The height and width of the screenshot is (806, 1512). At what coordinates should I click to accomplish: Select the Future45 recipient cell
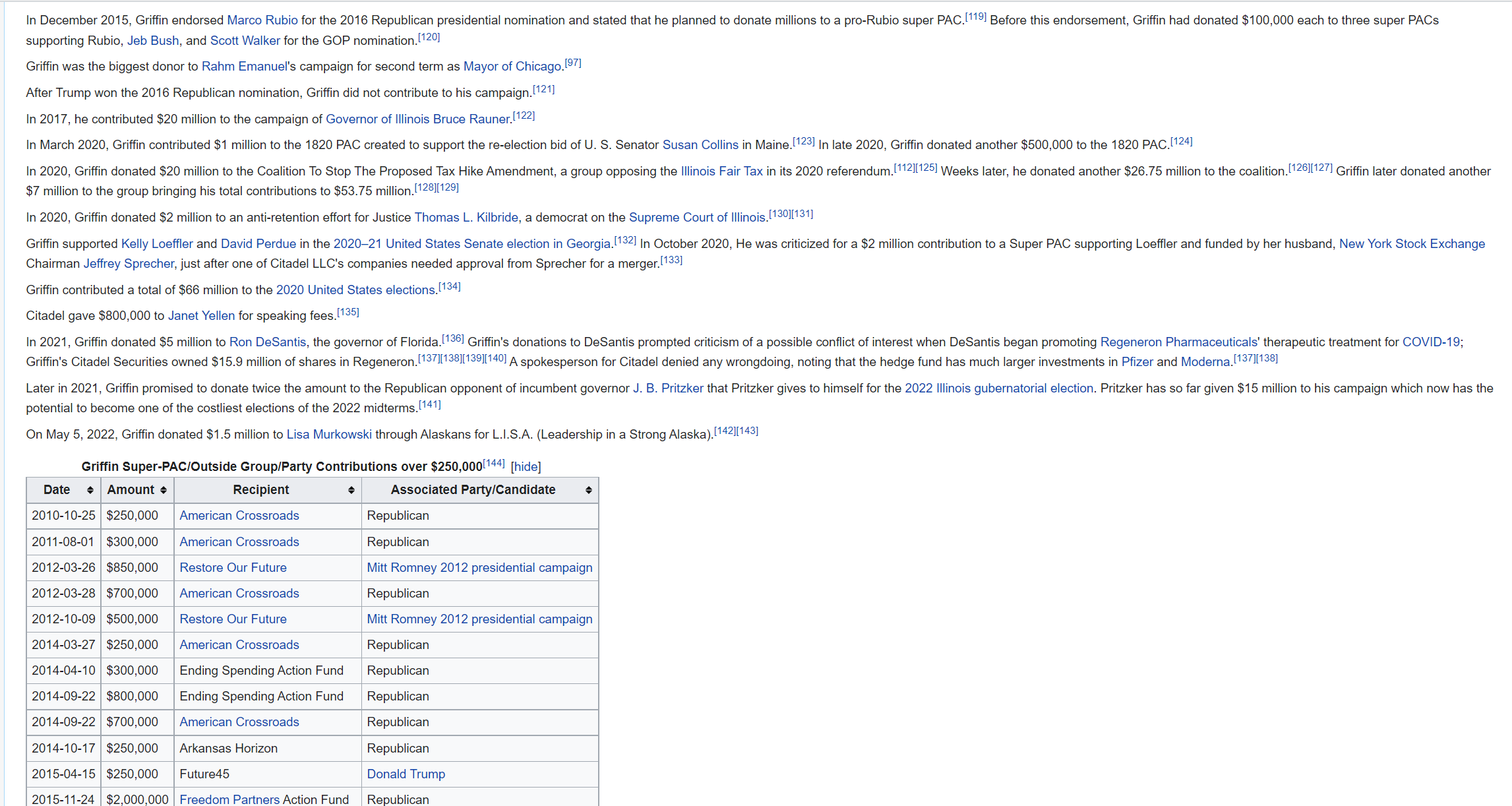click(x=268, y=774)
